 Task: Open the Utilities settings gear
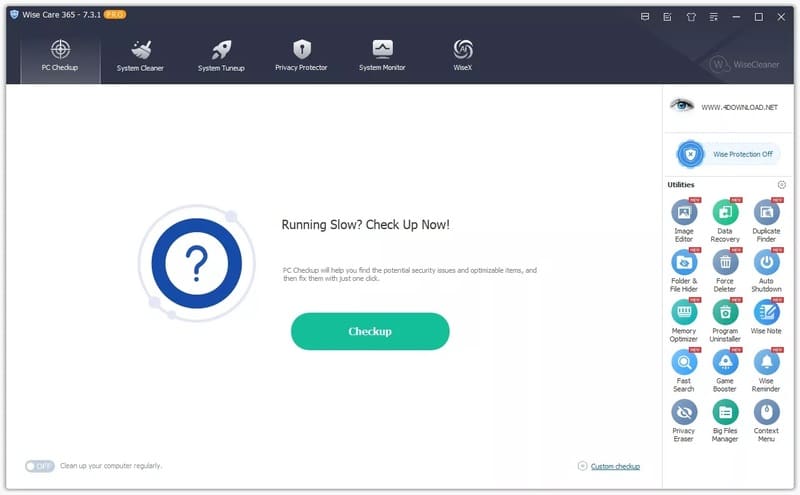coord(782,185)
